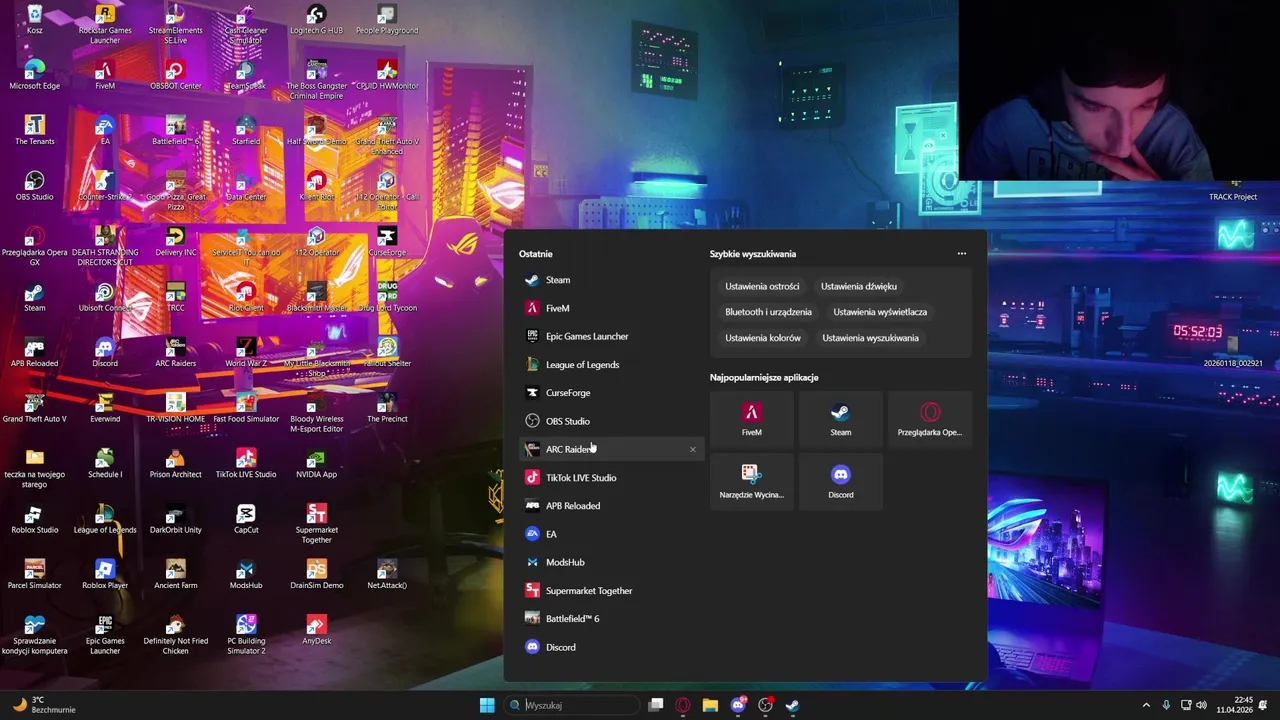Select Ustawienia ostrości quick search

click(x=762, y=286)
